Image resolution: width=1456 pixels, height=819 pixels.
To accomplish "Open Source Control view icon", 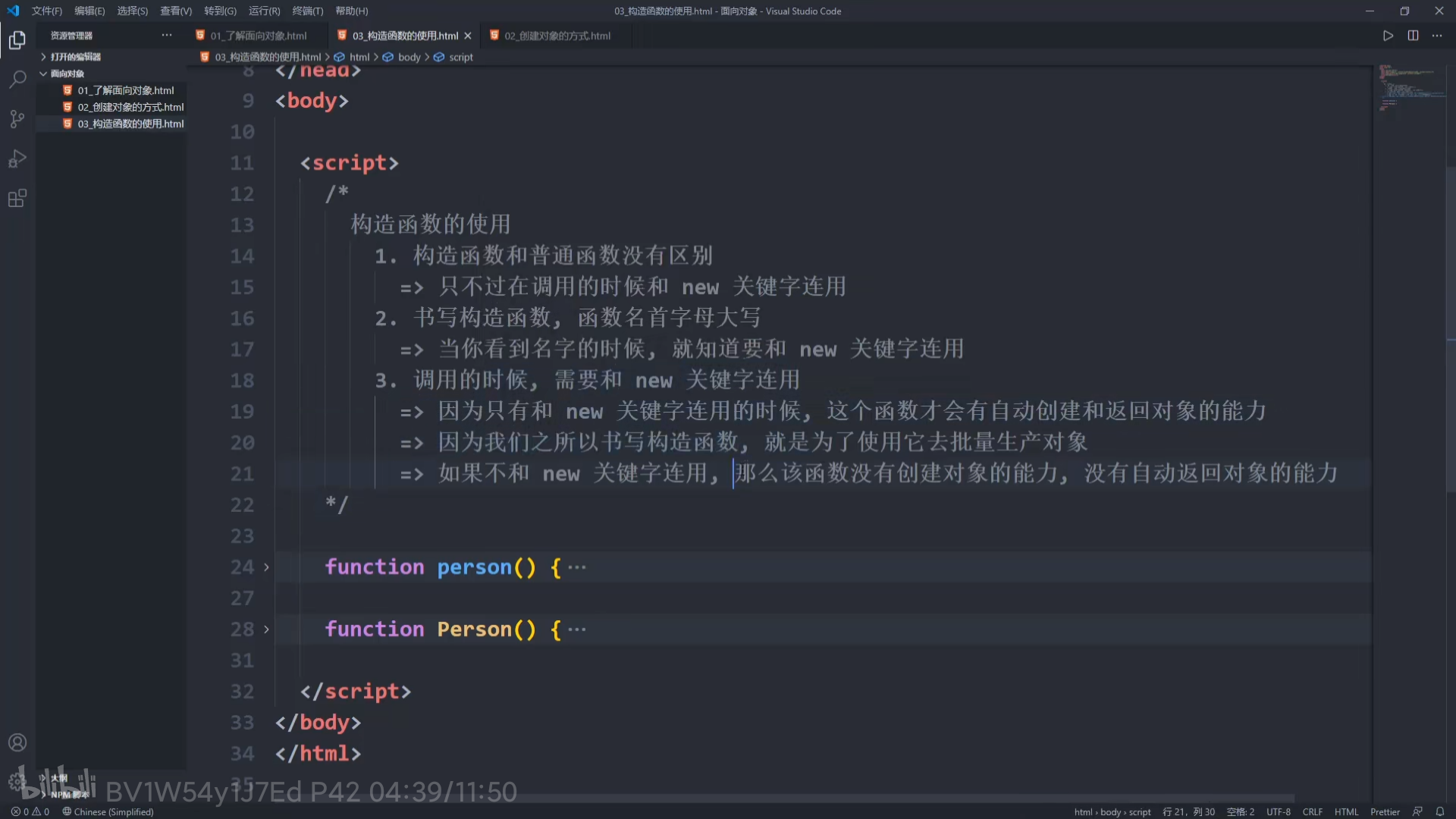I will coord(17,119).
